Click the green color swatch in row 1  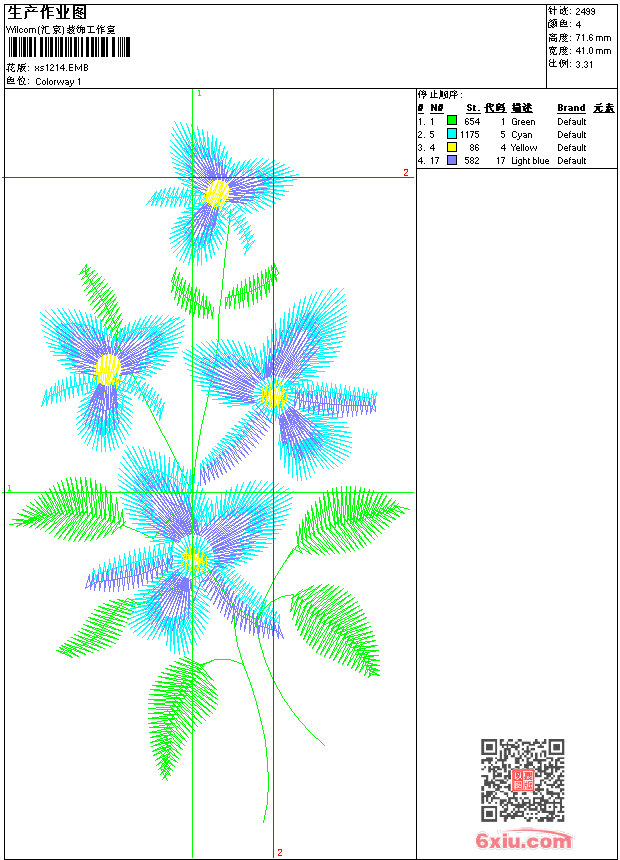coord(452,121)
